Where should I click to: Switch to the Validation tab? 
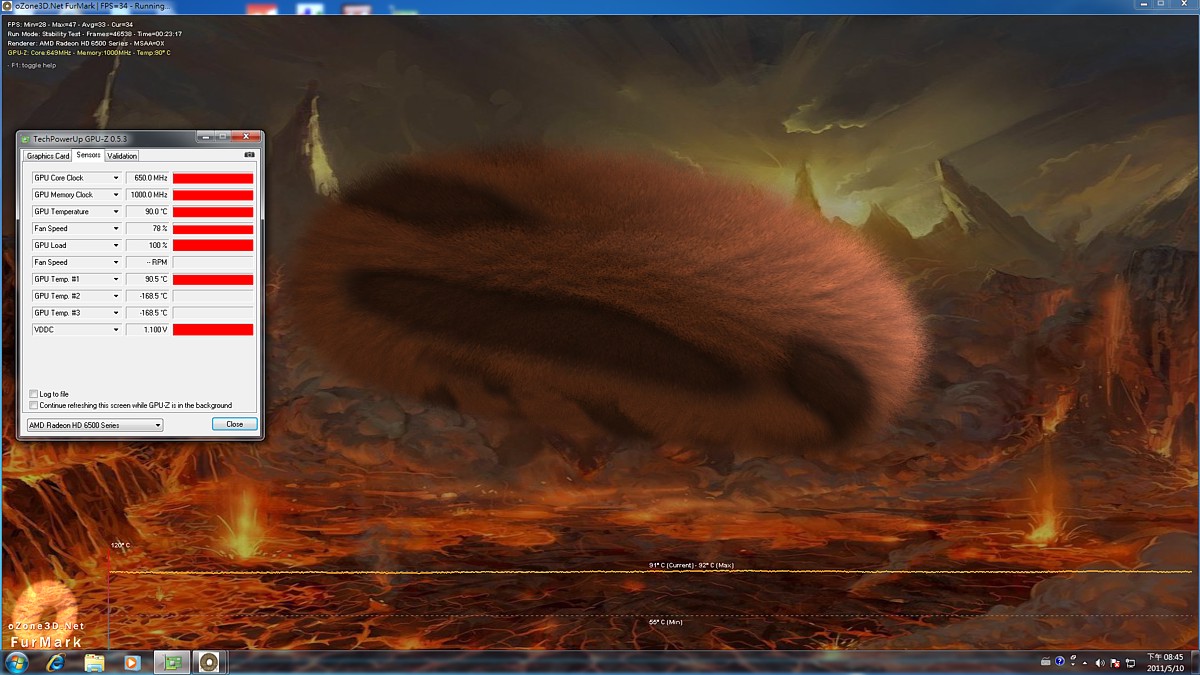(x=122, y=156)
